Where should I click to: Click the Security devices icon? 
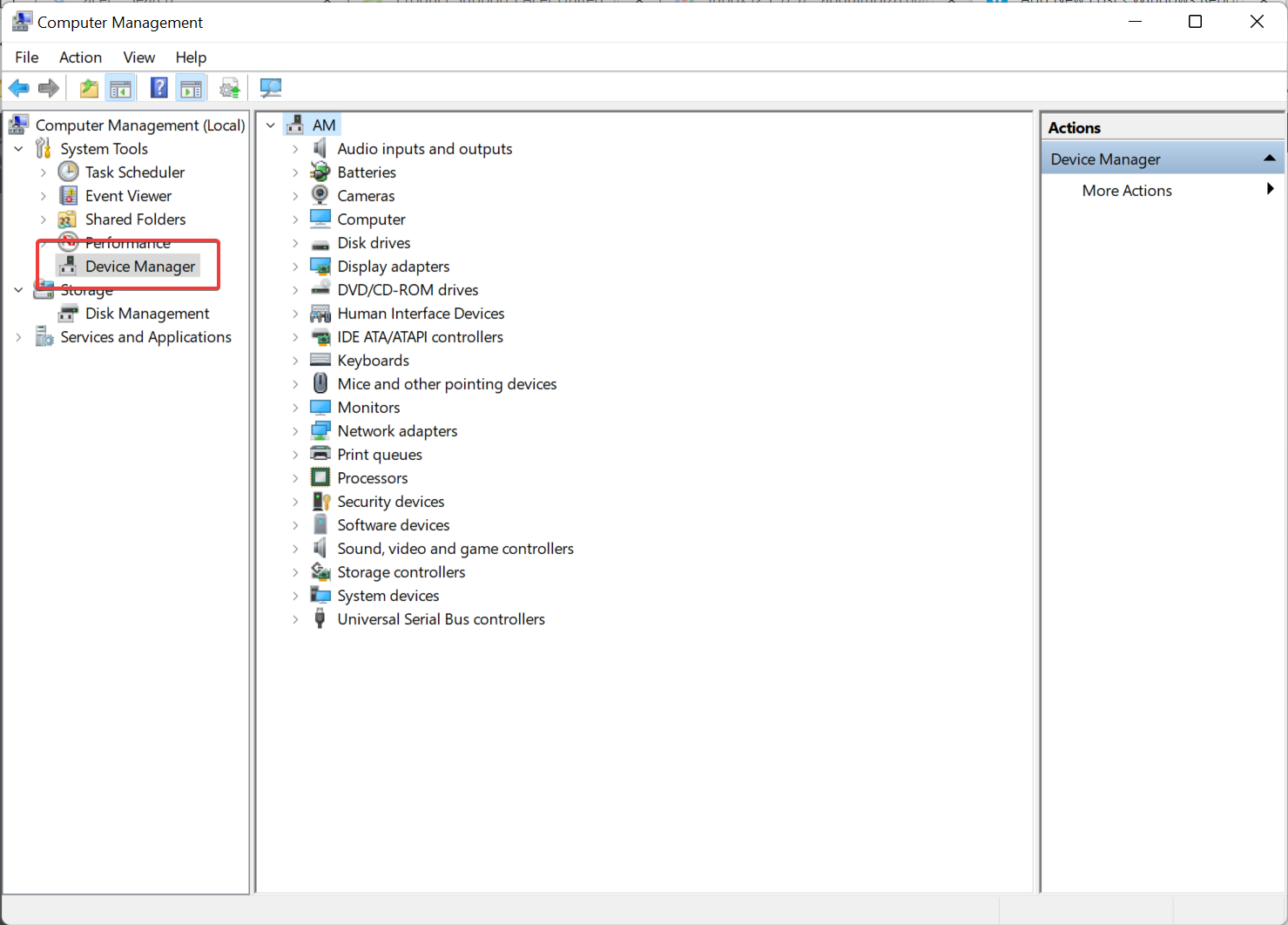coord(320,502)
